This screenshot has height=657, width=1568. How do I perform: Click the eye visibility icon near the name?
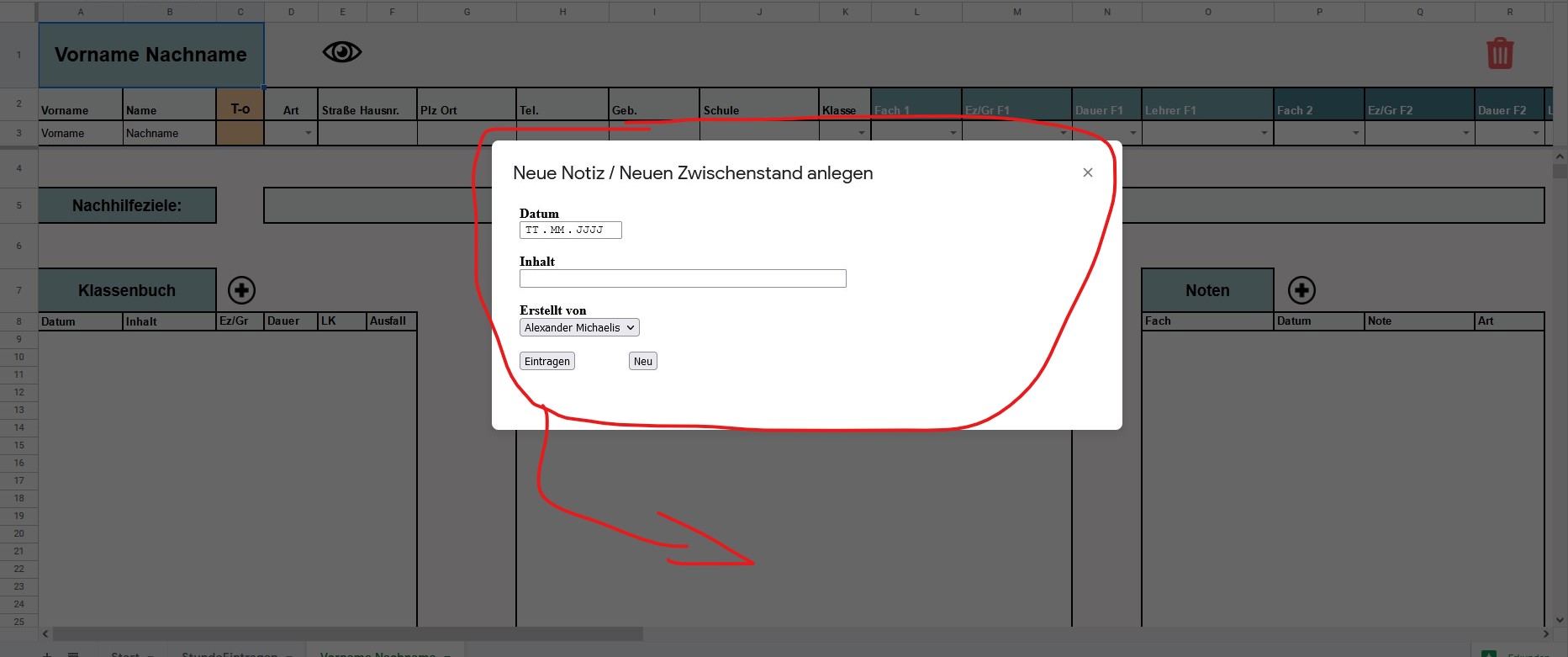coord(342,52)
